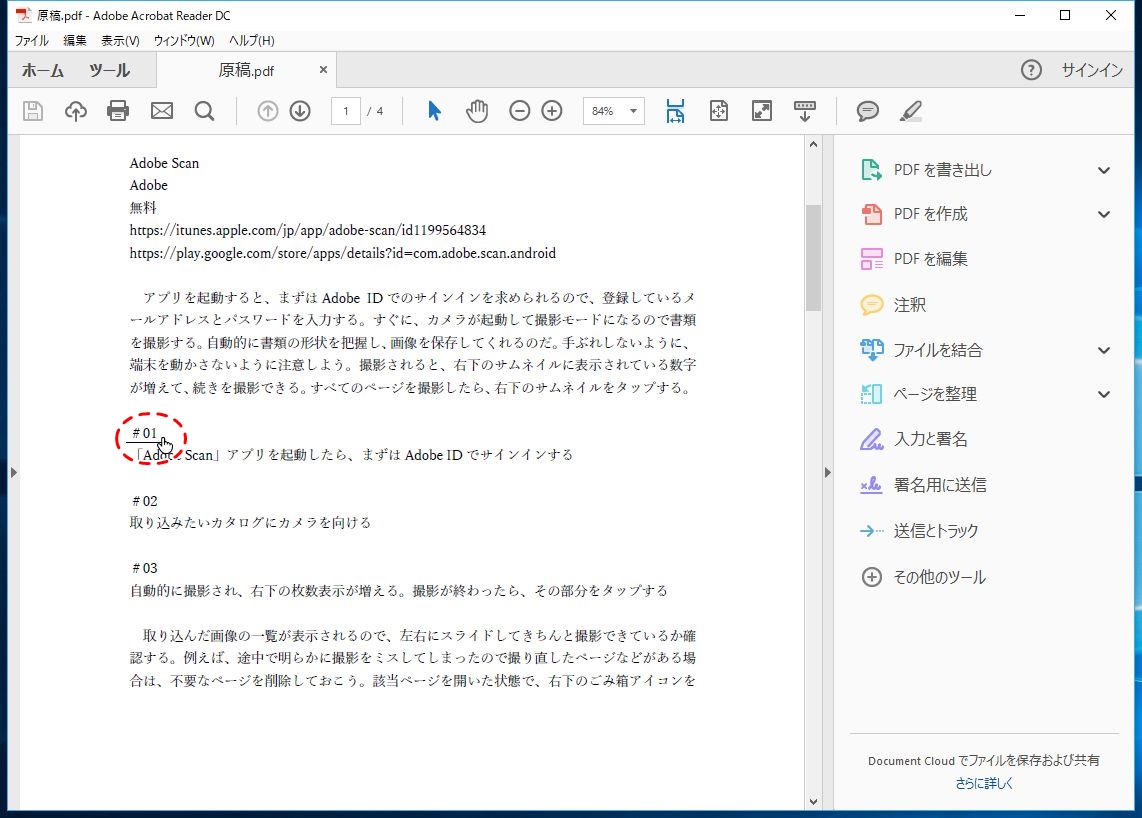1142x818 pixels.
Task: Click the zoom out minus icon
Action: 519,111
